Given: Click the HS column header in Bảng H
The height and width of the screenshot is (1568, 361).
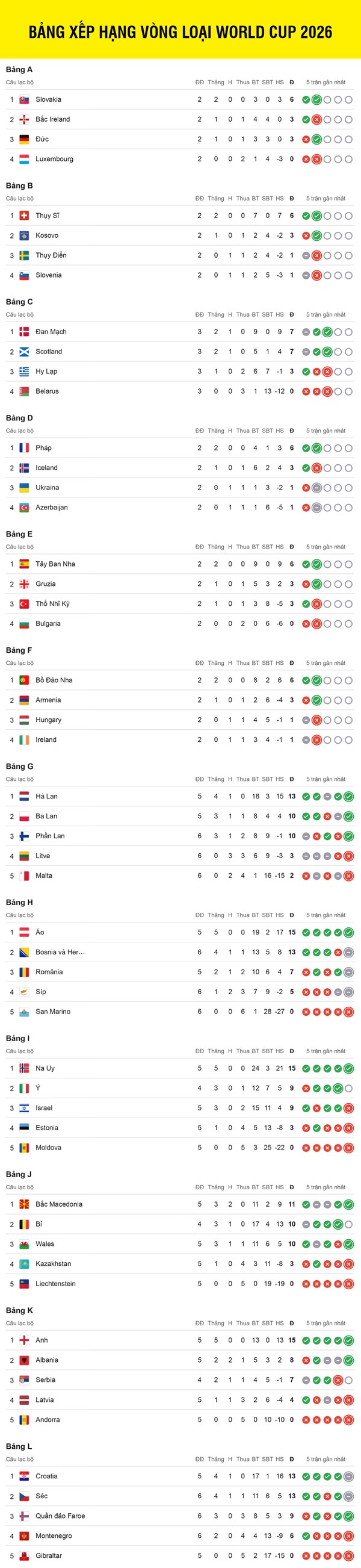Looking at the screenshot, I should 280,915.
